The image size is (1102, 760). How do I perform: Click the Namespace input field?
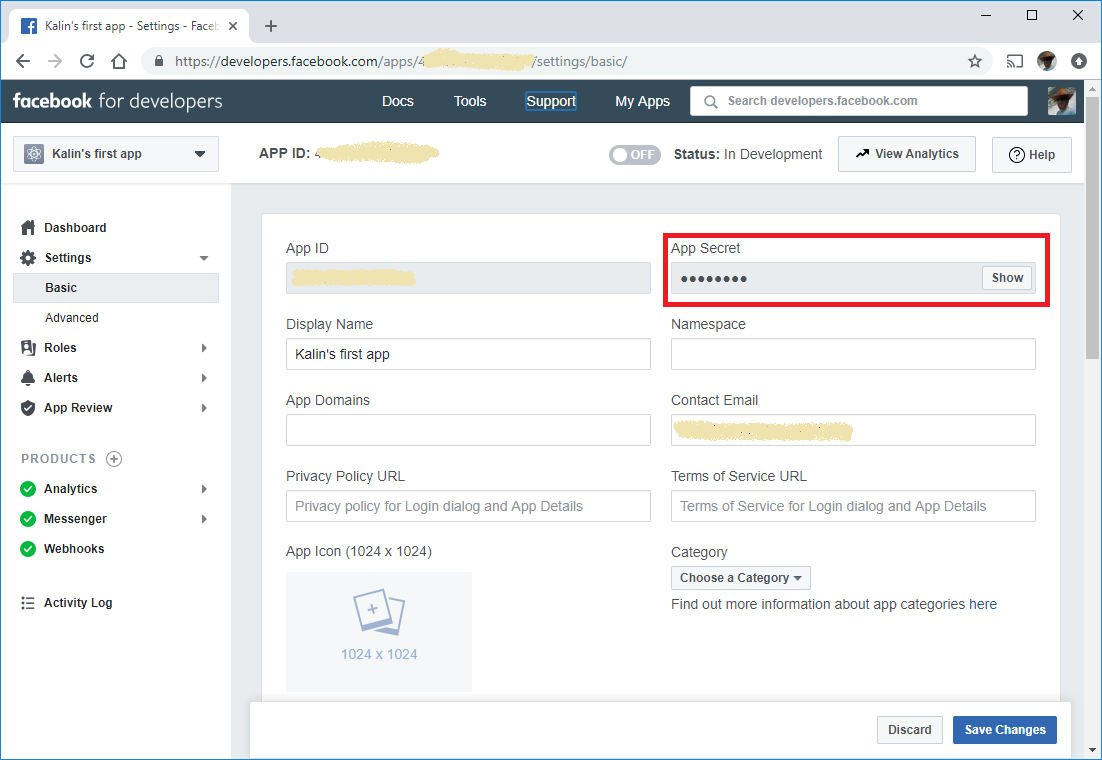[853, 354]
